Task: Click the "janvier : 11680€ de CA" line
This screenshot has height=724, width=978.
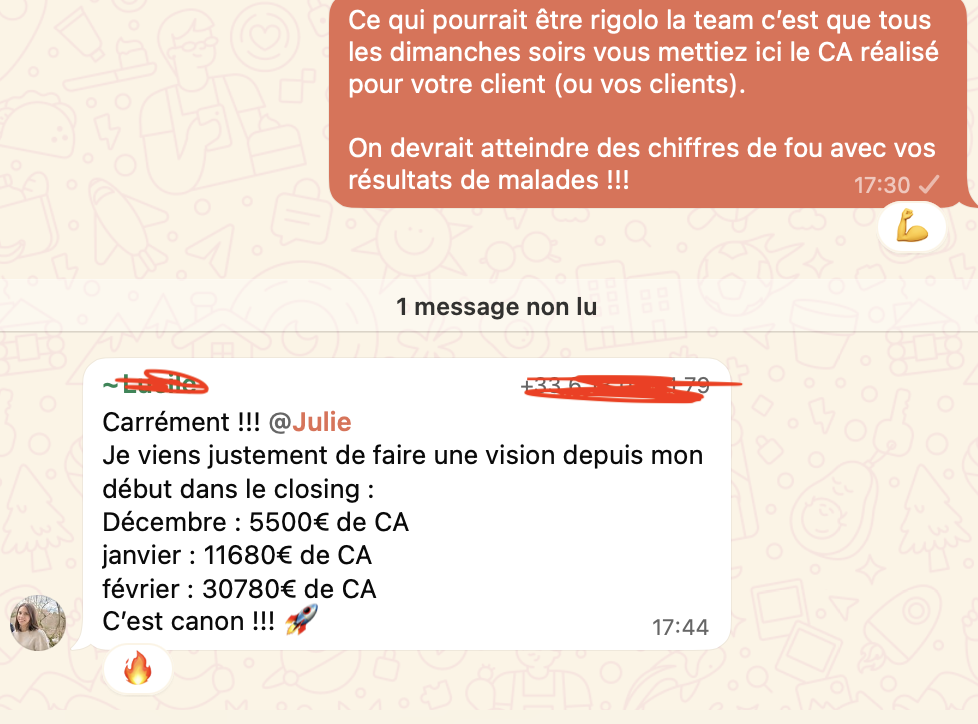Action: coord(237,556)
